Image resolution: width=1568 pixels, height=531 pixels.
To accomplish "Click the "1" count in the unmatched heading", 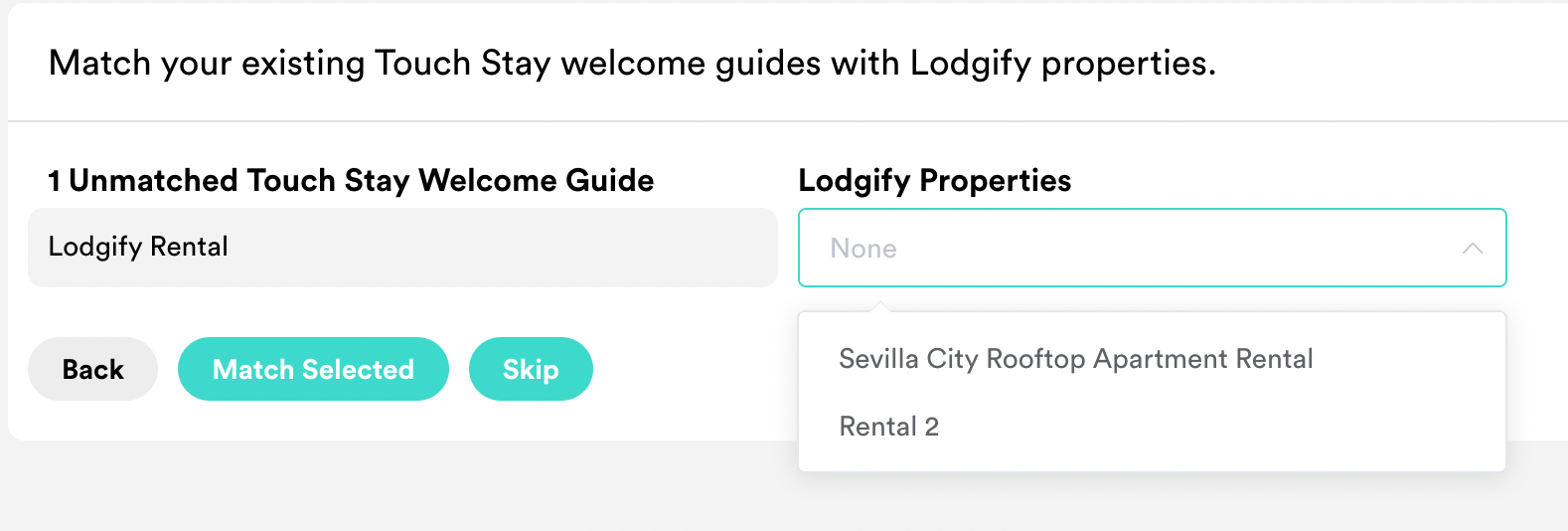I will [55, 181].
